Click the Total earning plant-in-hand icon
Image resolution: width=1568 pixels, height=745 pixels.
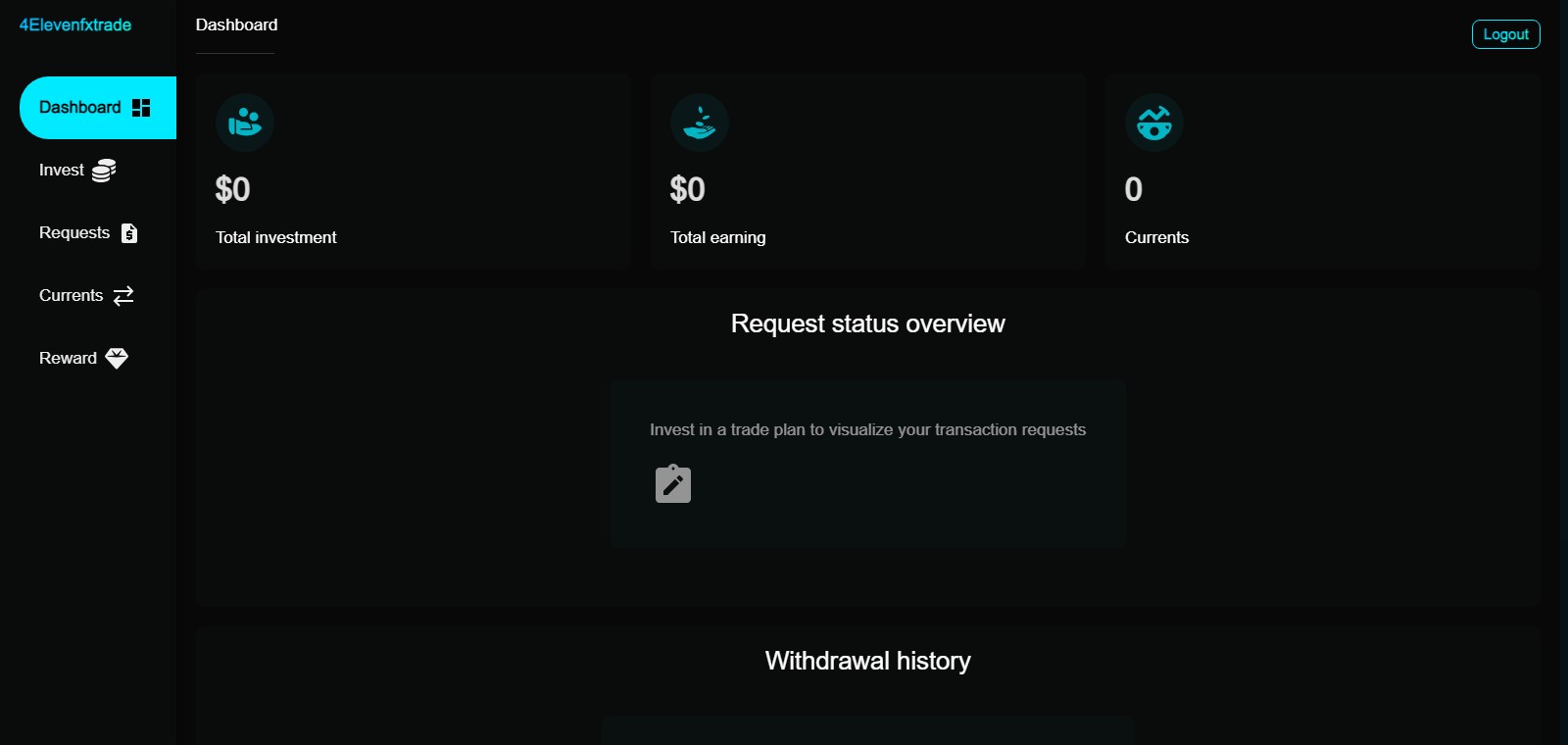pyautogui.click(x=700, y=123)
